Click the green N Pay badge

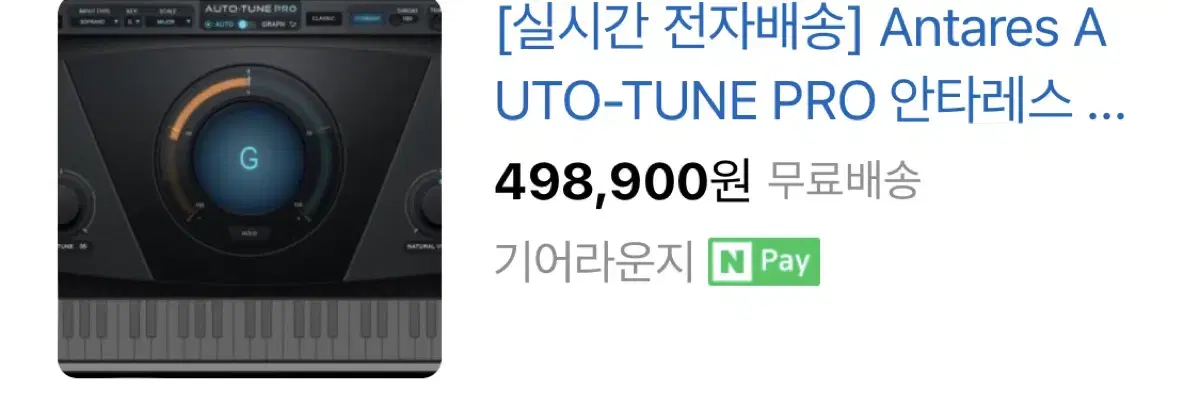click(764, 262)
